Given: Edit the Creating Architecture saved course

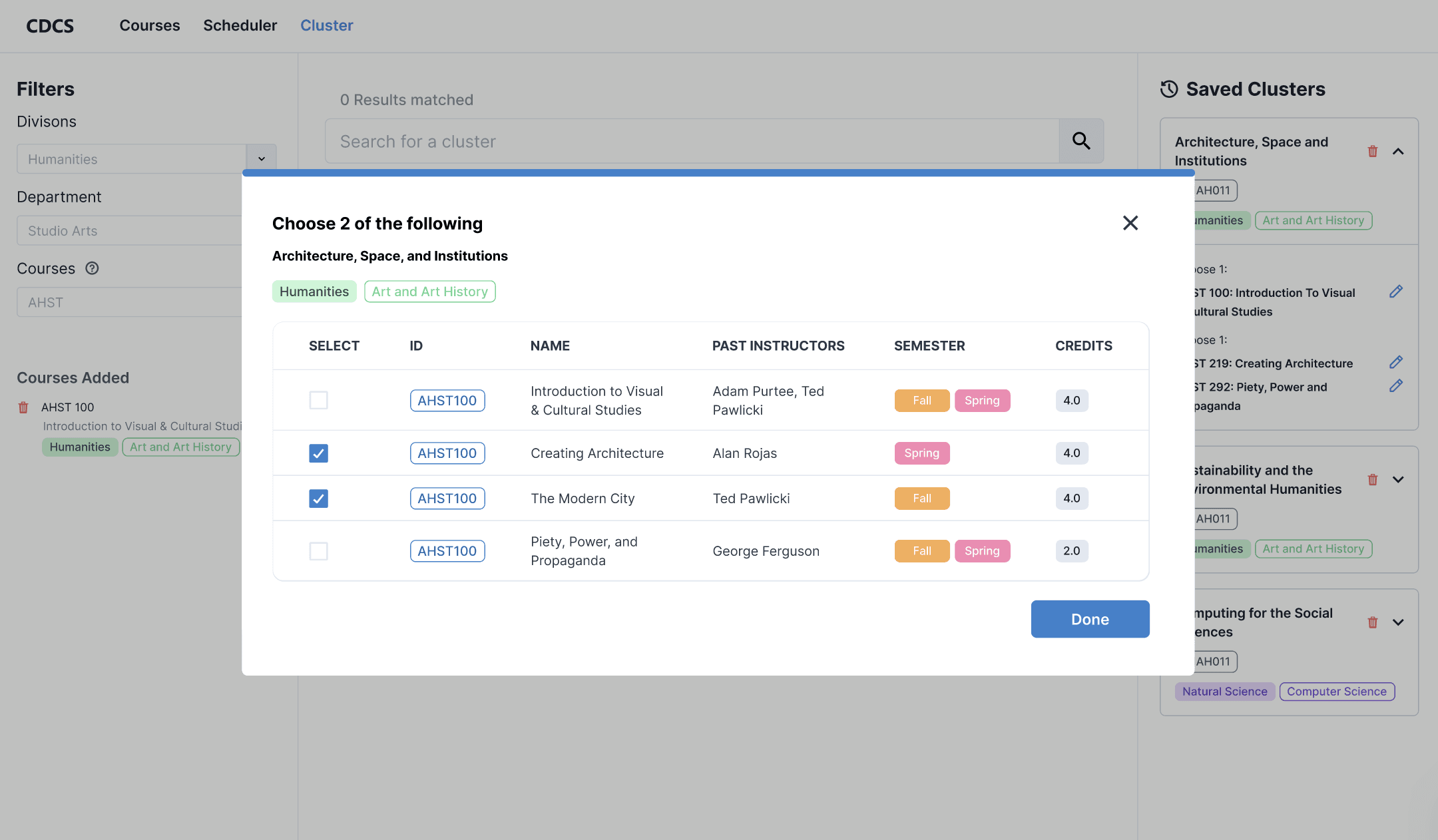Looking at the screenshot, I should pos(1396,362).
